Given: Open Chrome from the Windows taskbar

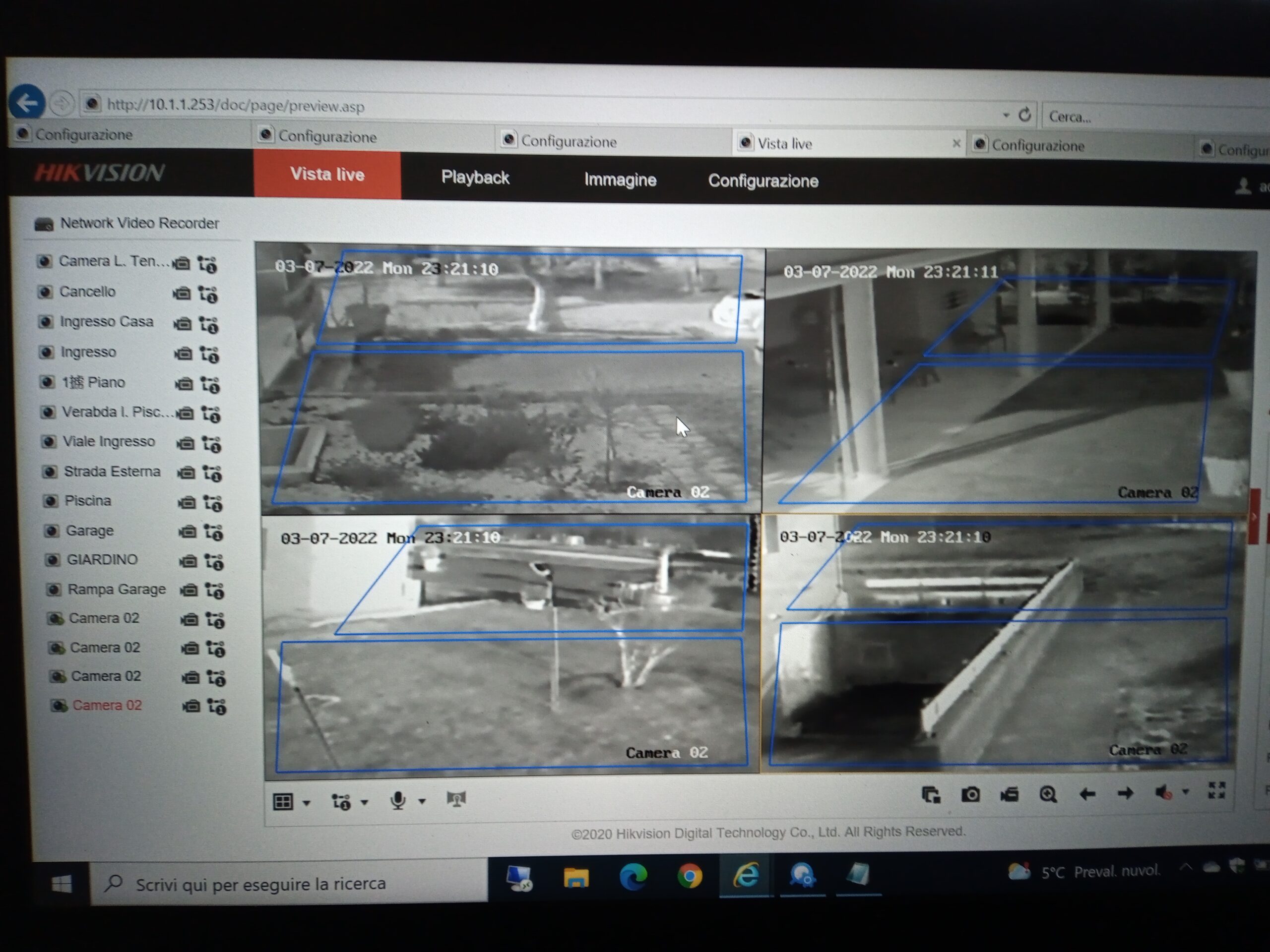Looking at the screenshot, I should (690, 876).
